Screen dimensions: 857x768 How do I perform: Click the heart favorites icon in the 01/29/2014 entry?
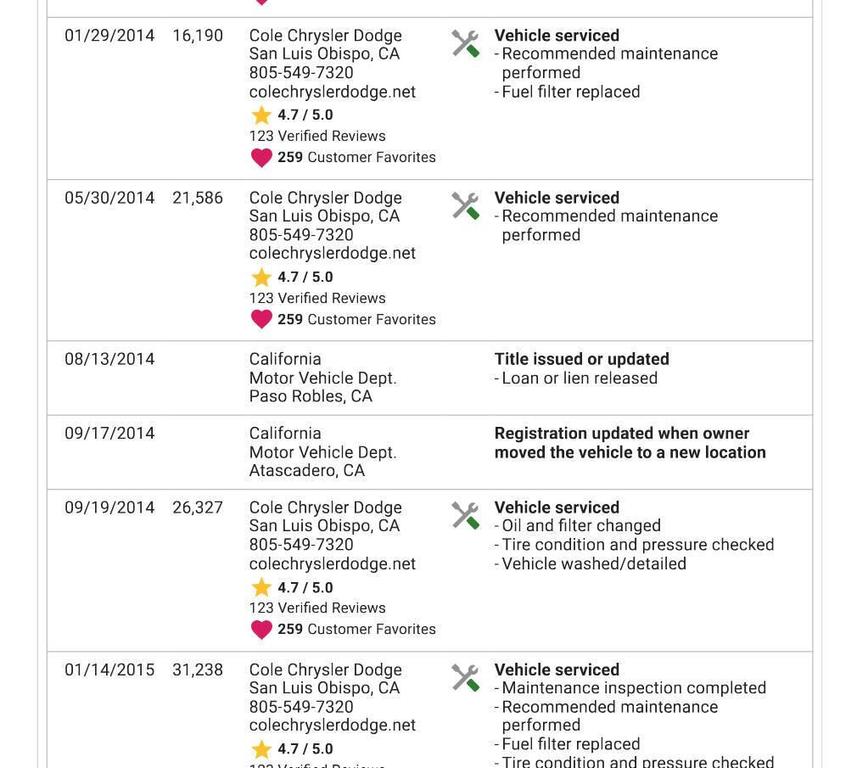pos(261,158)
